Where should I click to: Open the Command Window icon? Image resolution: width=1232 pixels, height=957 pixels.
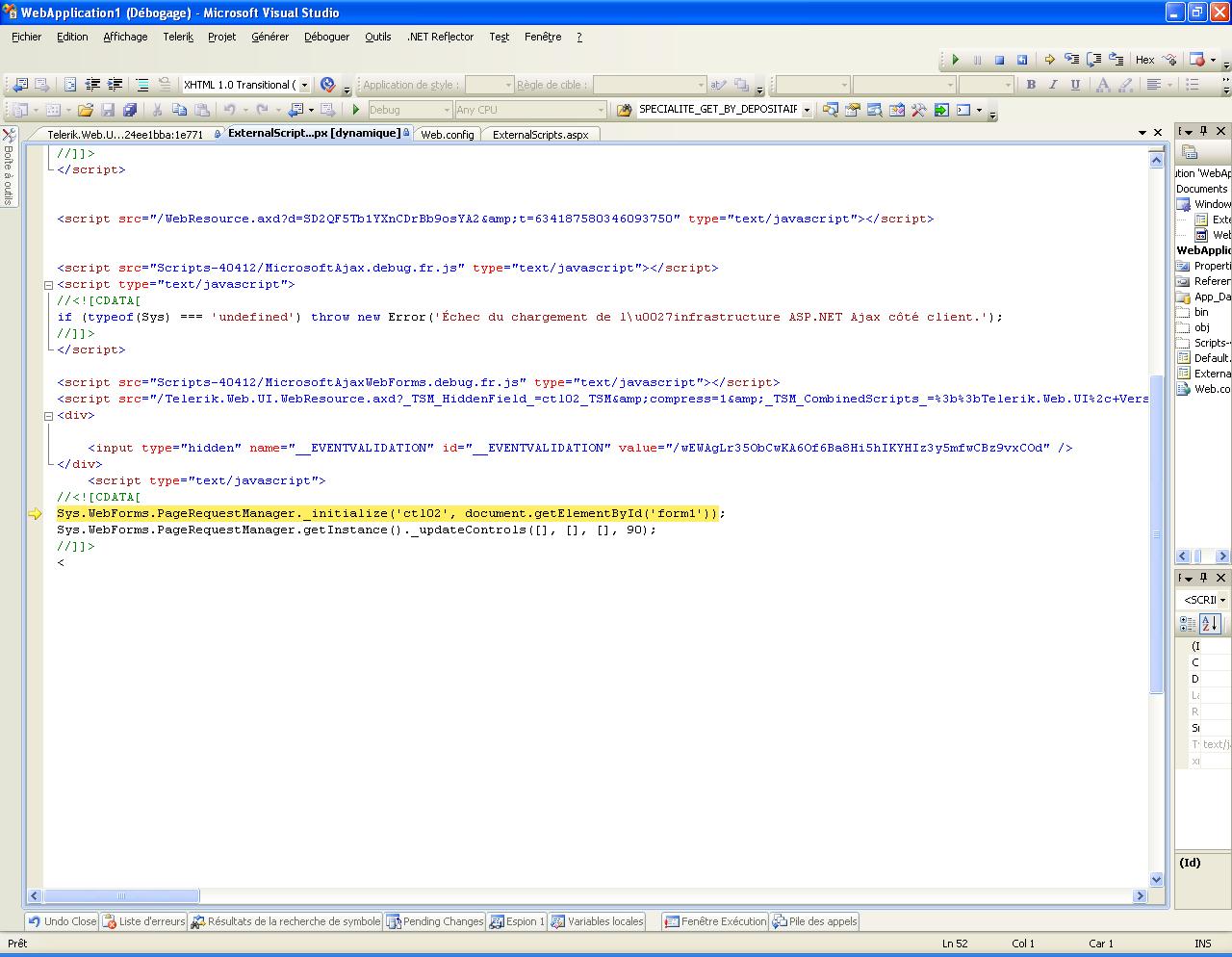tap(963, 110)
